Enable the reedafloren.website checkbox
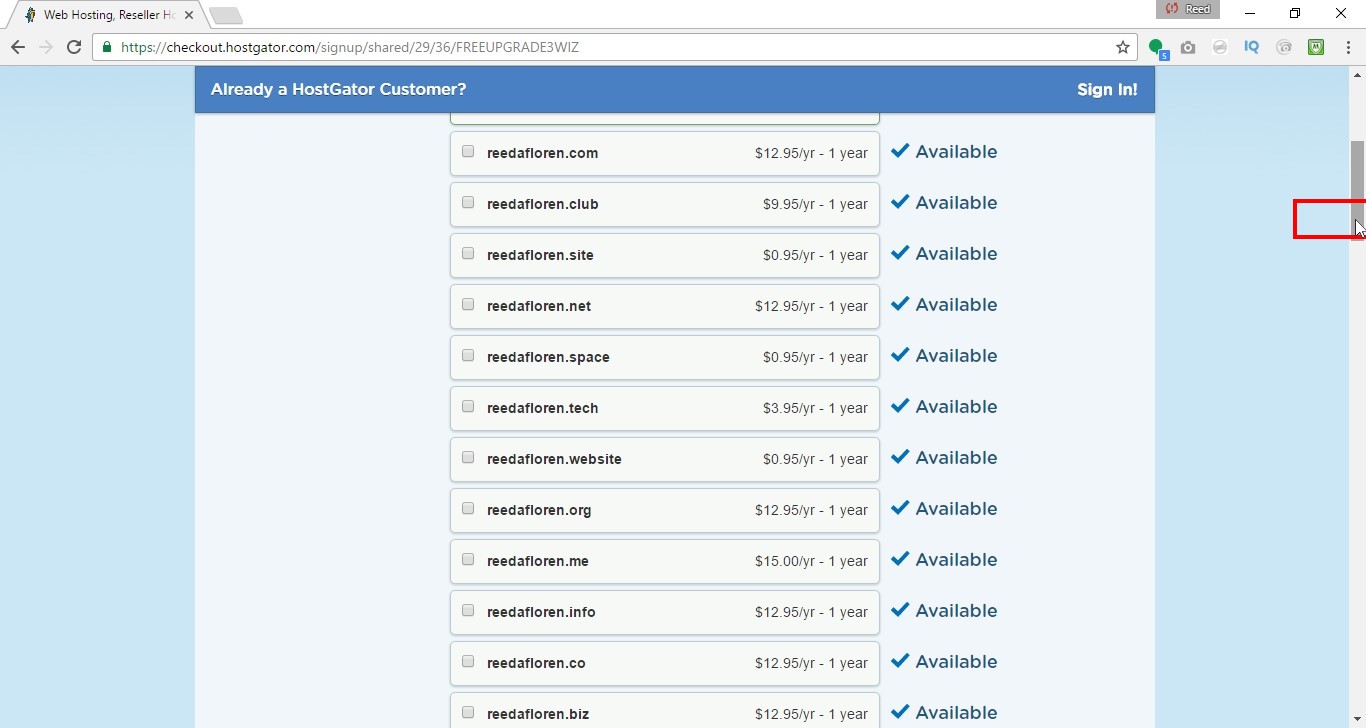Screen dimensions: 1366x728 pyautogui.click(x=468, y=458)
